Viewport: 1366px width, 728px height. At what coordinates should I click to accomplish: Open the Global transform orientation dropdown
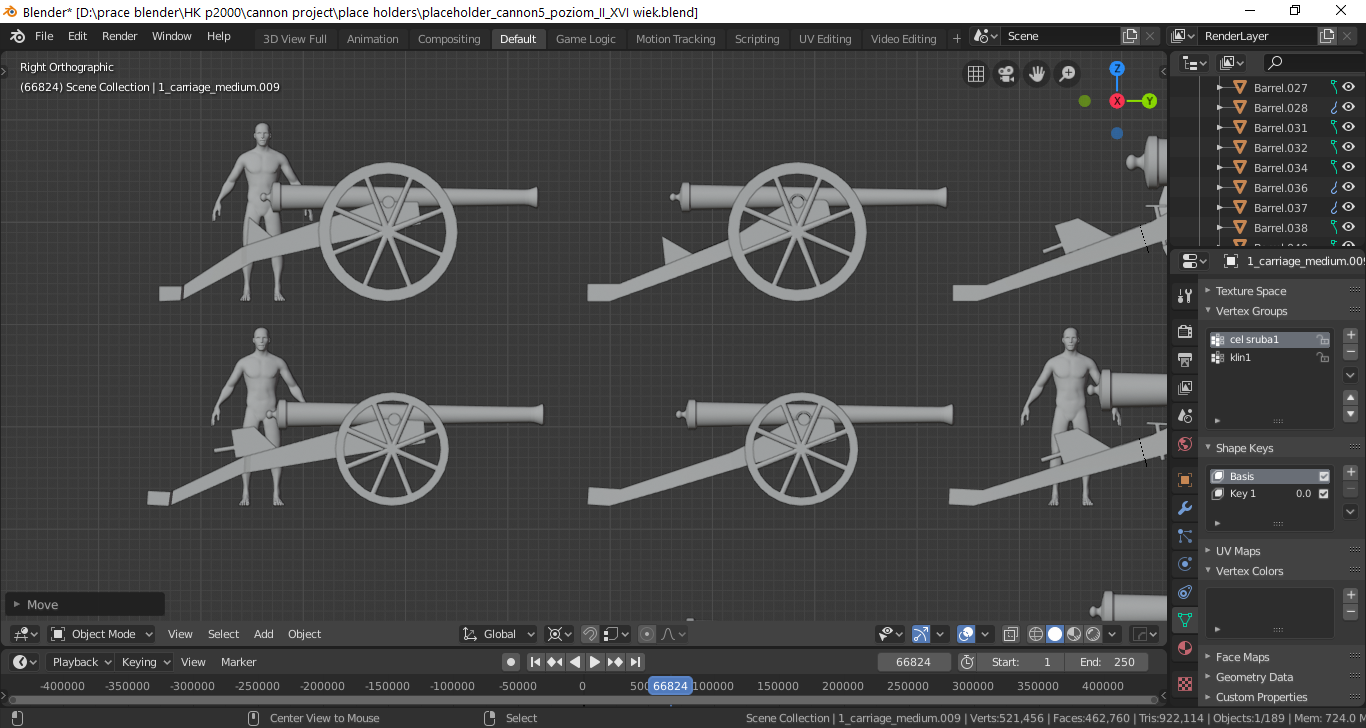pos(499,634)
